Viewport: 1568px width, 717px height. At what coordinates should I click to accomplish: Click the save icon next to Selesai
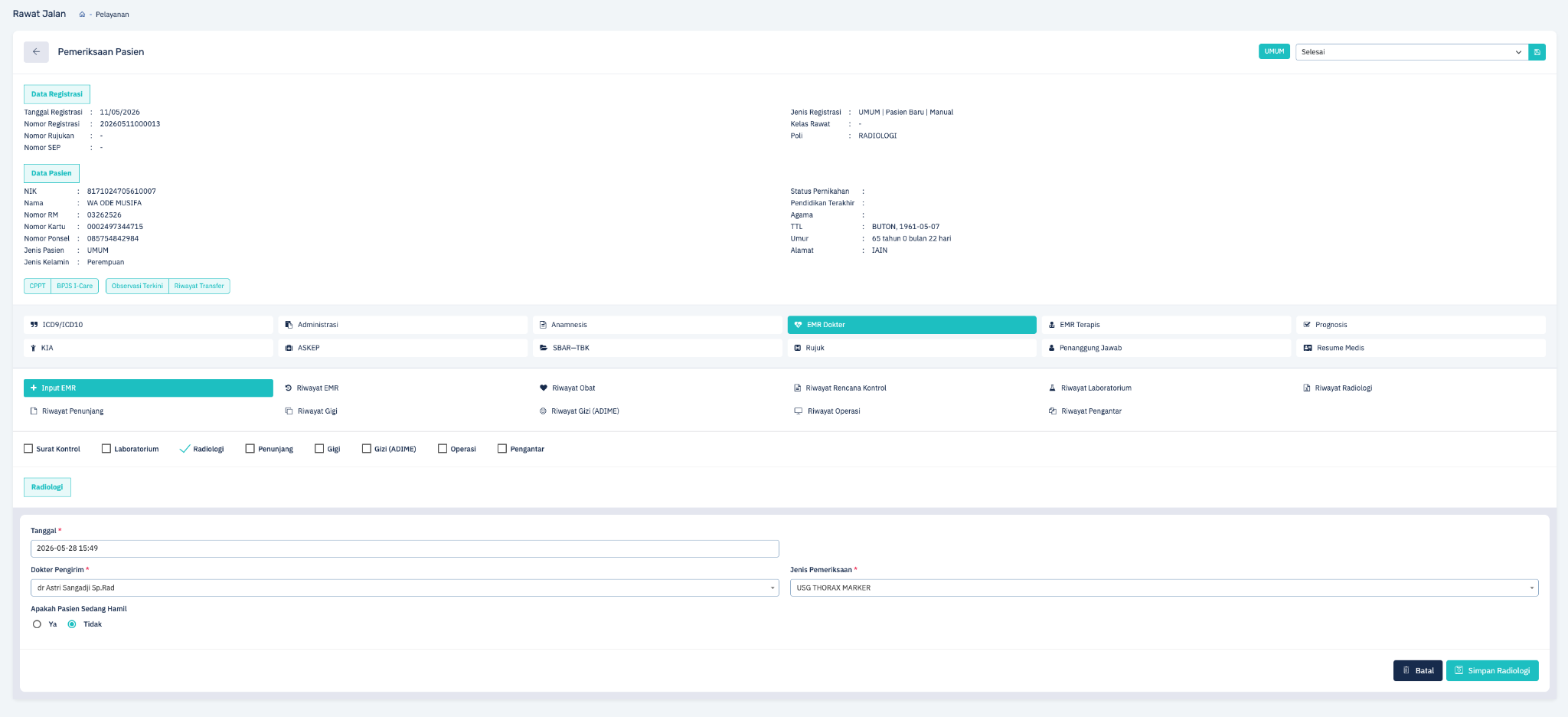pos(1537,52)
